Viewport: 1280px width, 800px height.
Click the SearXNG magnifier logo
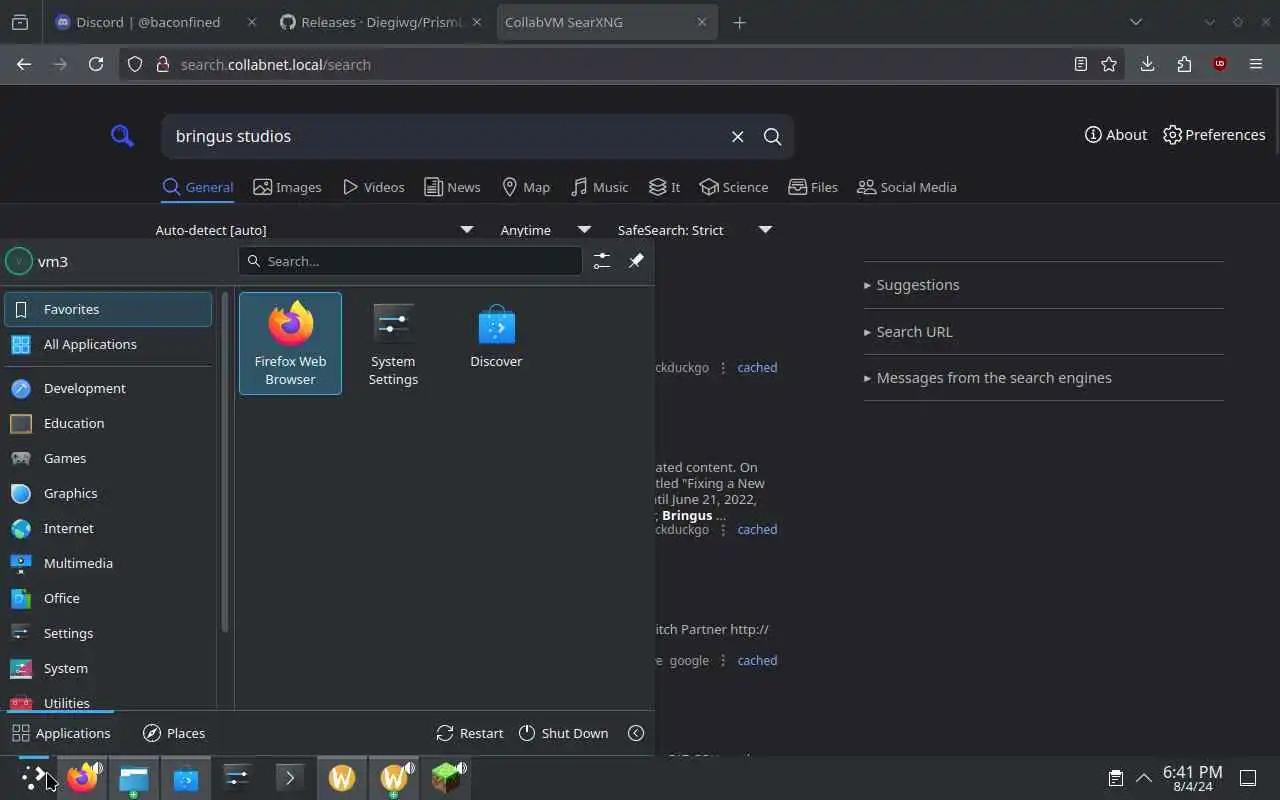coord(122,136)
